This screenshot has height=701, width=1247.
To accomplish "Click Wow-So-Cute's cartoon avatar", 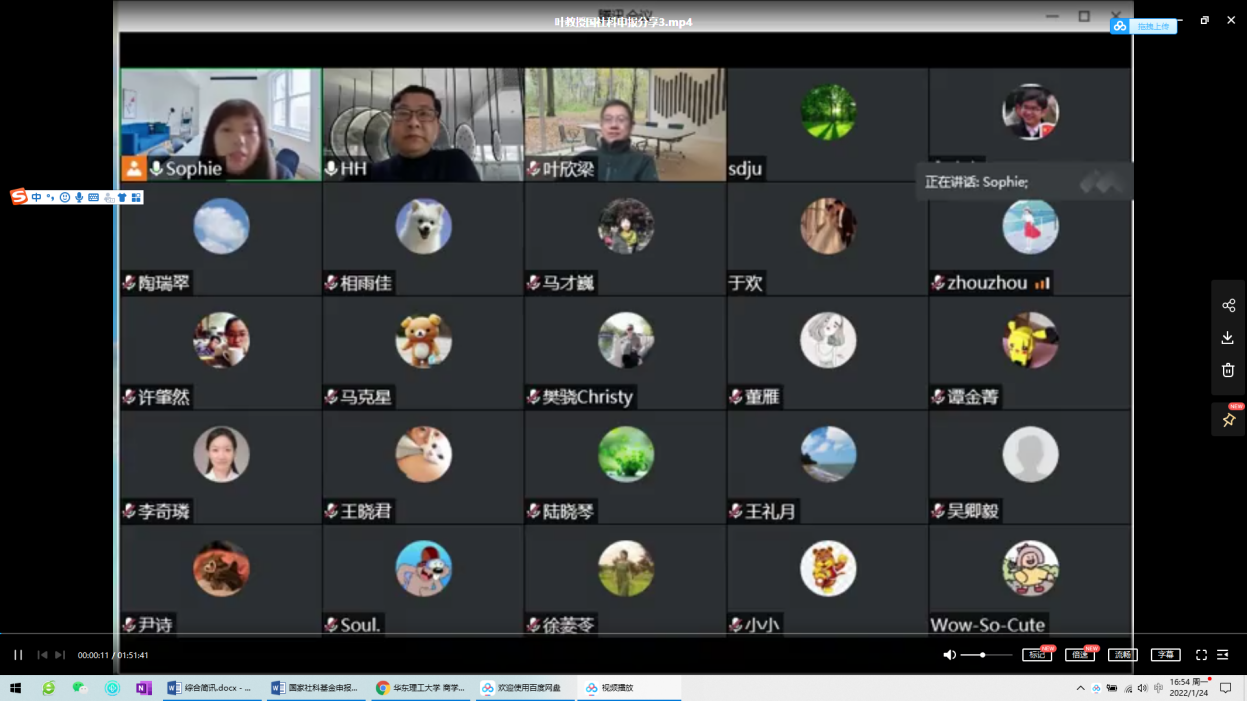I will (x=1030, y=568).
